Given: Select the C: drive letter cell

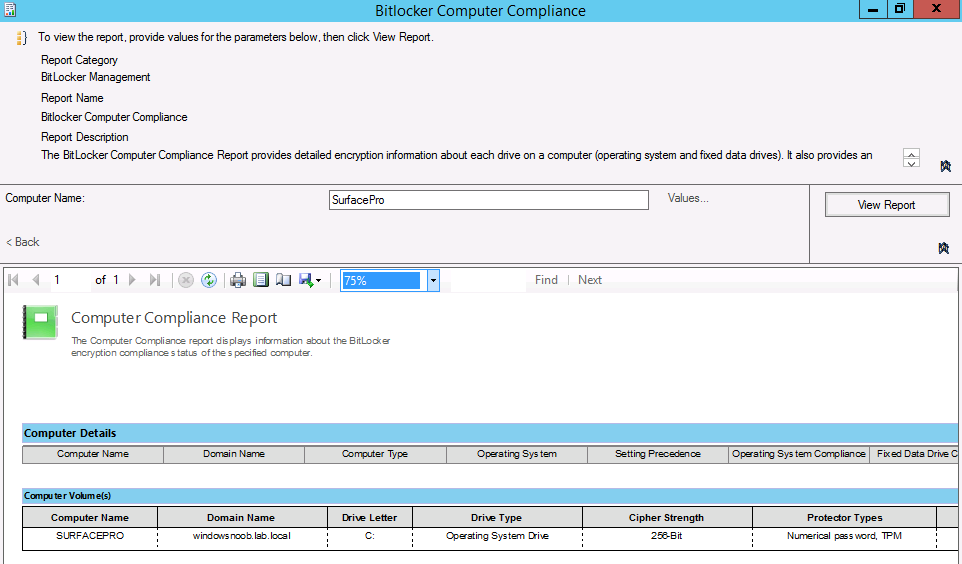Looking at the screenshot, I should pyautogui.click(x=369, y=536).
